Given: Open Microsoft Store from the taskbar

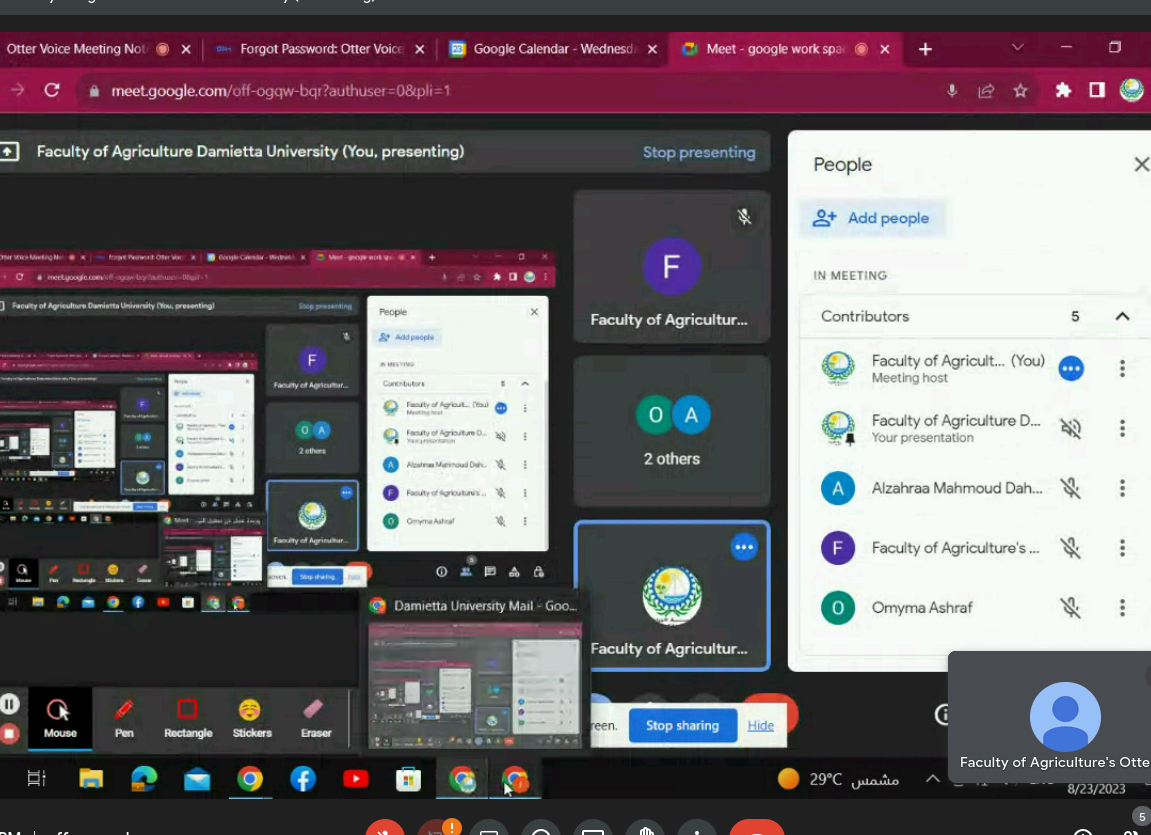Looking at the screenshot, I should [x=408, y=779].
